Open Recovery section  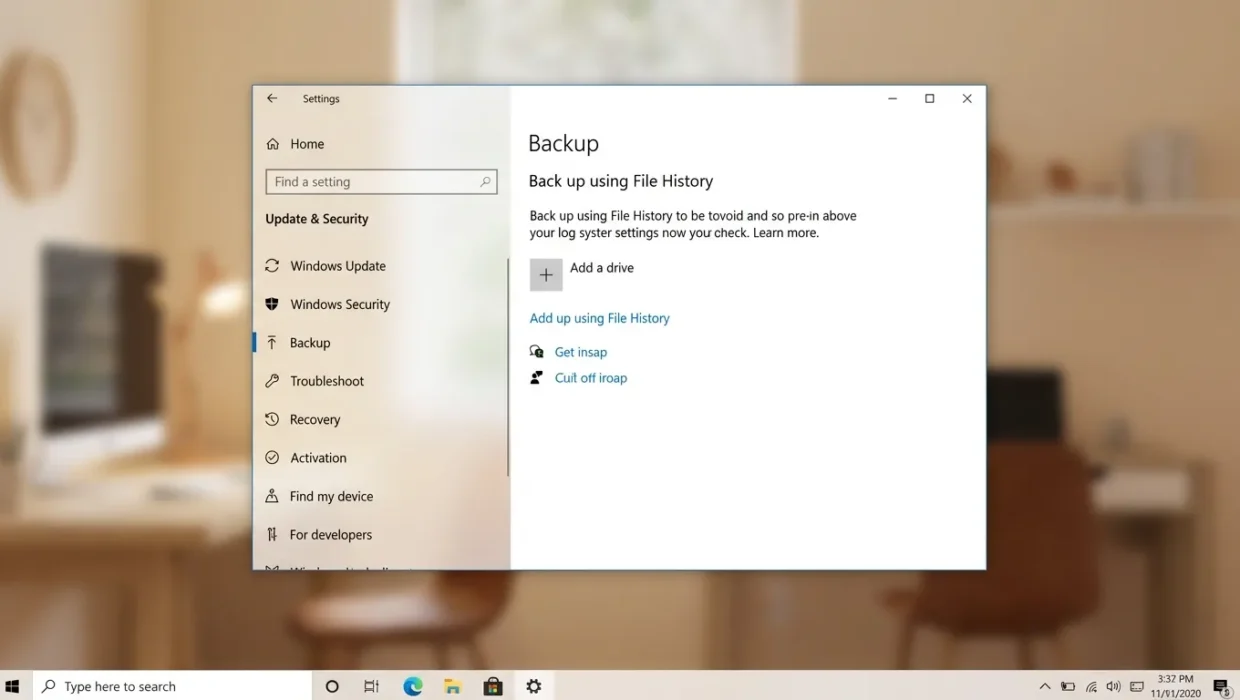pyautogui.click(x=315, y=420)
